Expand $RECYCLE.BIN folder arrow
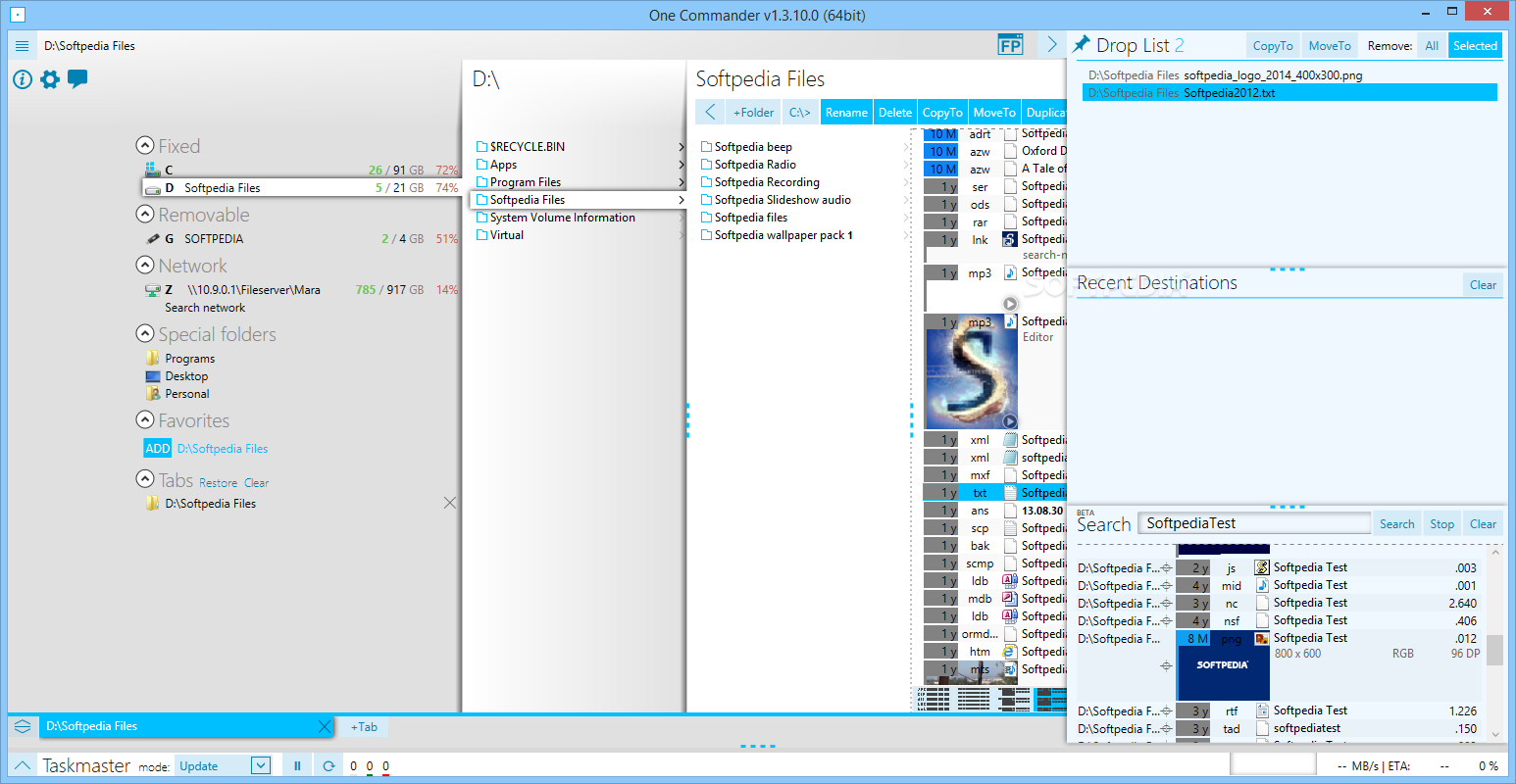The image size is (1516, 784). pos(681,147)
